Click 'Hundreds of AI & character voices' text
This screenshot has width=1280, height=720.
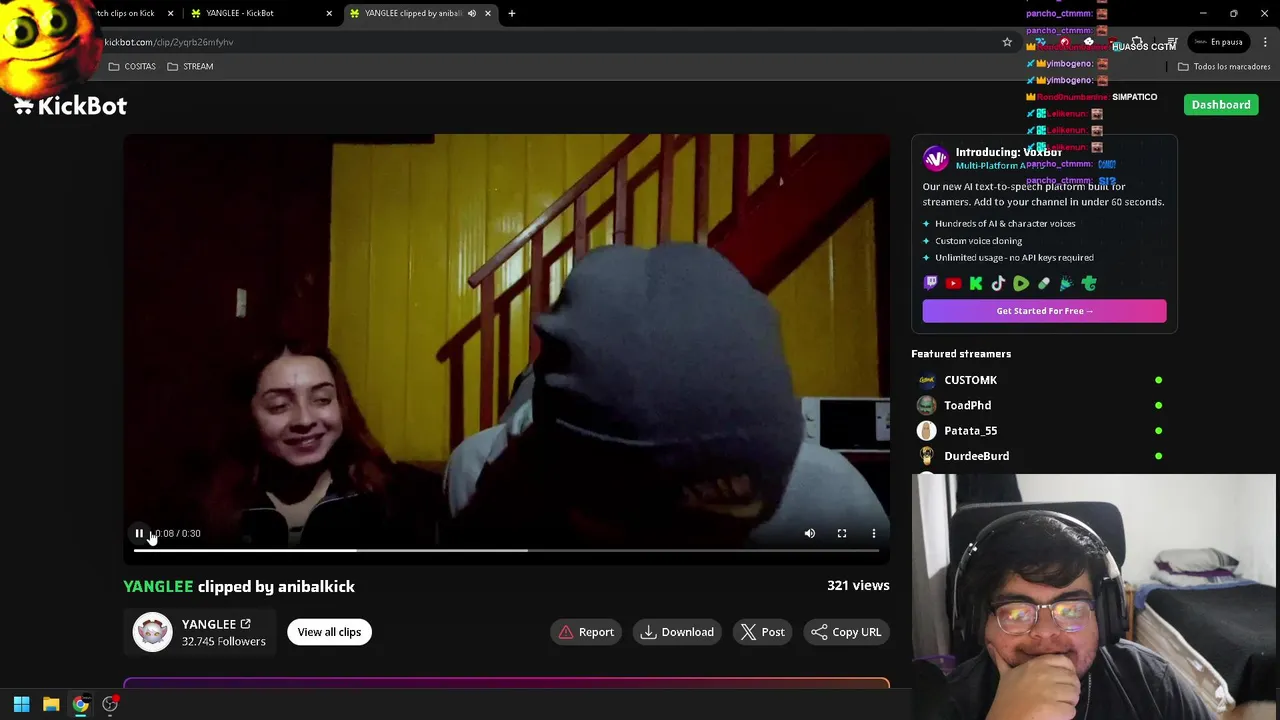1005,224
